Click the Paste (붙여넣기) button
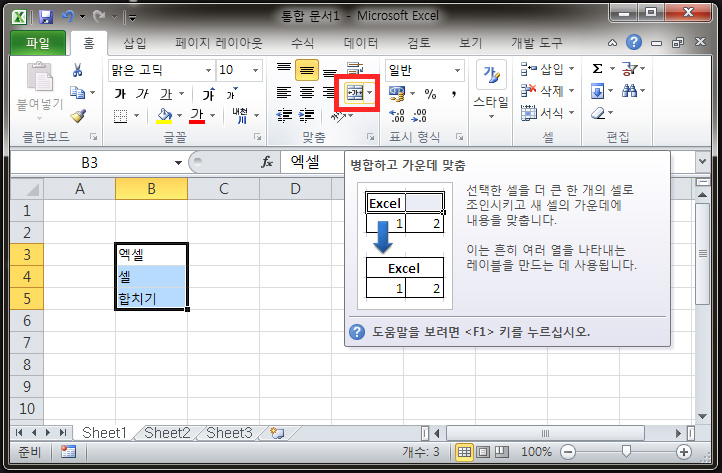 [x=40, y=88]
